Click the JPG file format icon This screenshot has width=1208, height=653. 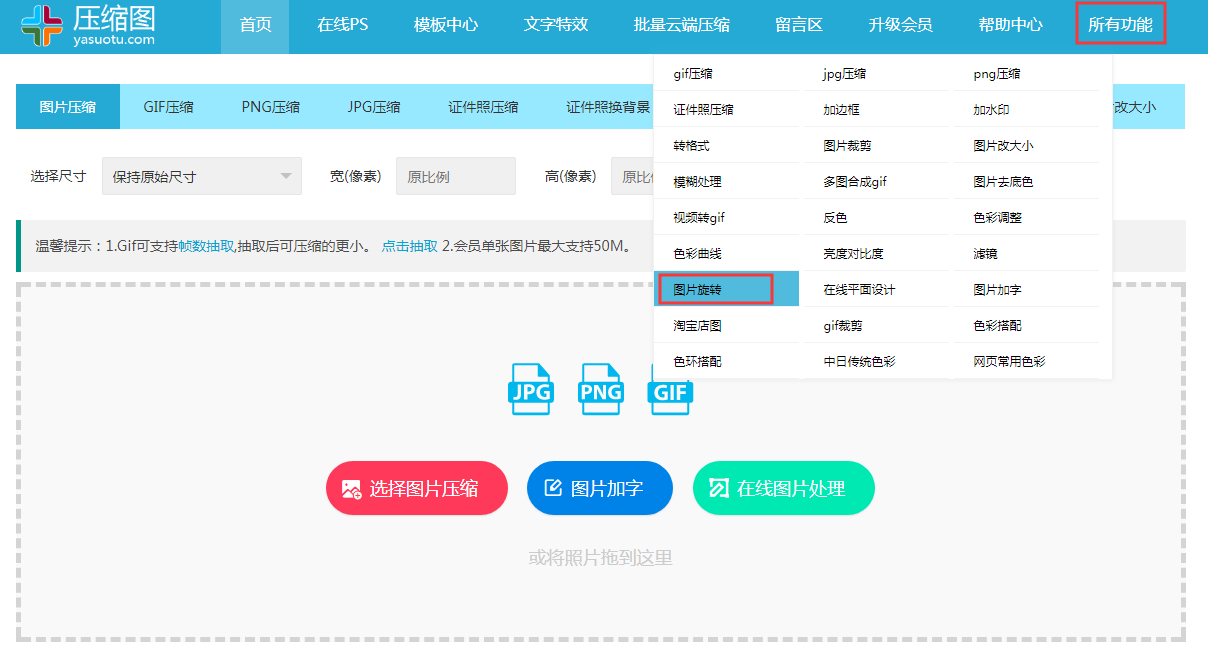click(531, 389)
